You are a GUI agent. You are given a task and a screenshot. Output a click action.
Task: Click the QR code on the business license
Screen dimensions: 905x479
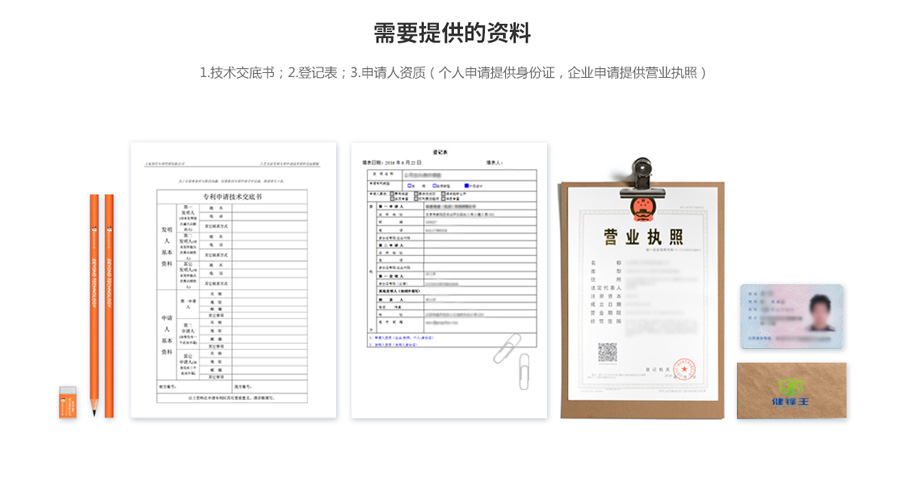607,352
